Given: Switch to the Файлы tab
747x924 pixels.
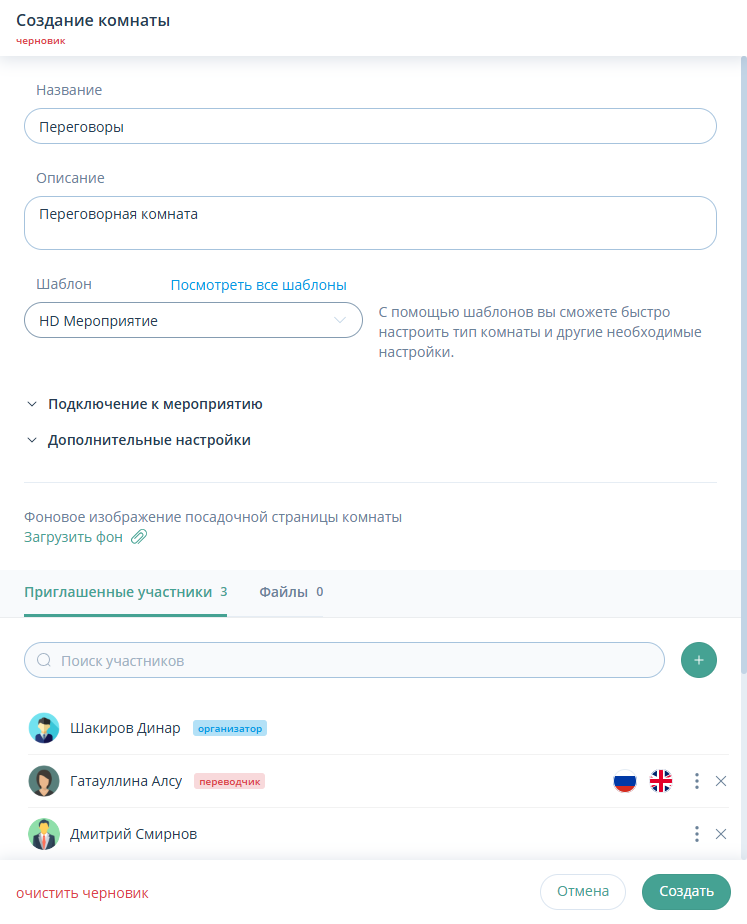Looking at the screenshot, I should (290, 592).
